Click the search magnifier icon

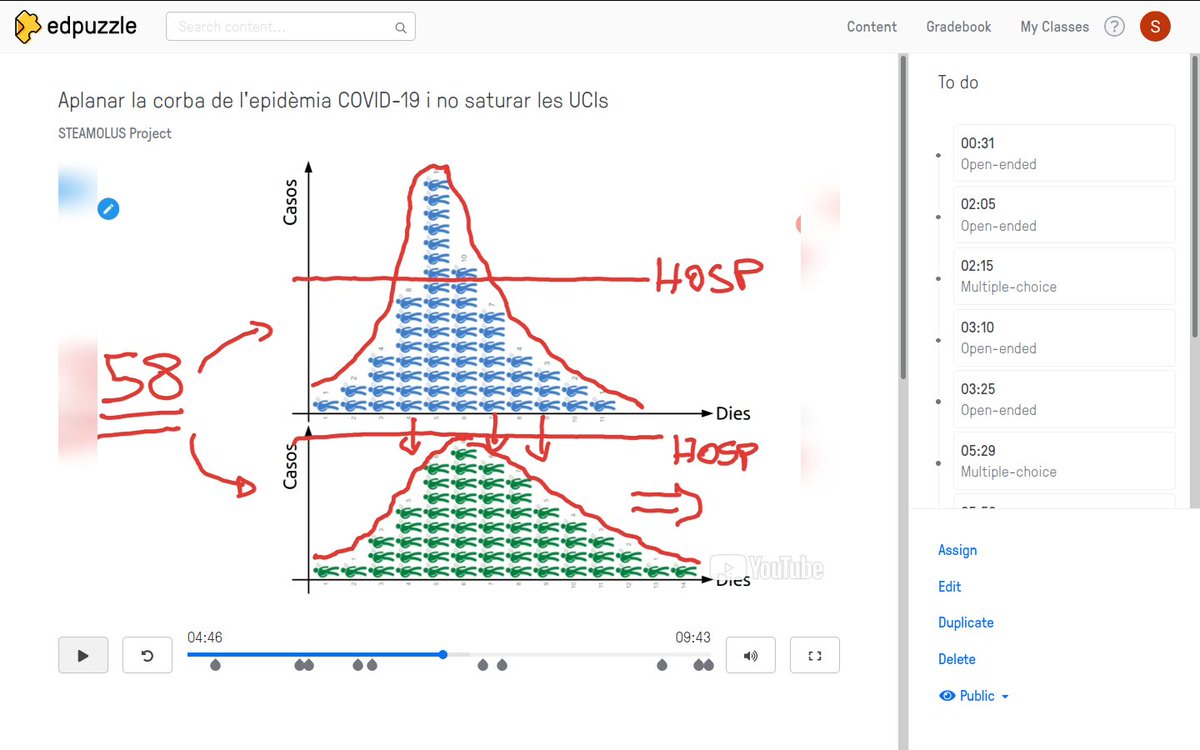click(401, 28)
